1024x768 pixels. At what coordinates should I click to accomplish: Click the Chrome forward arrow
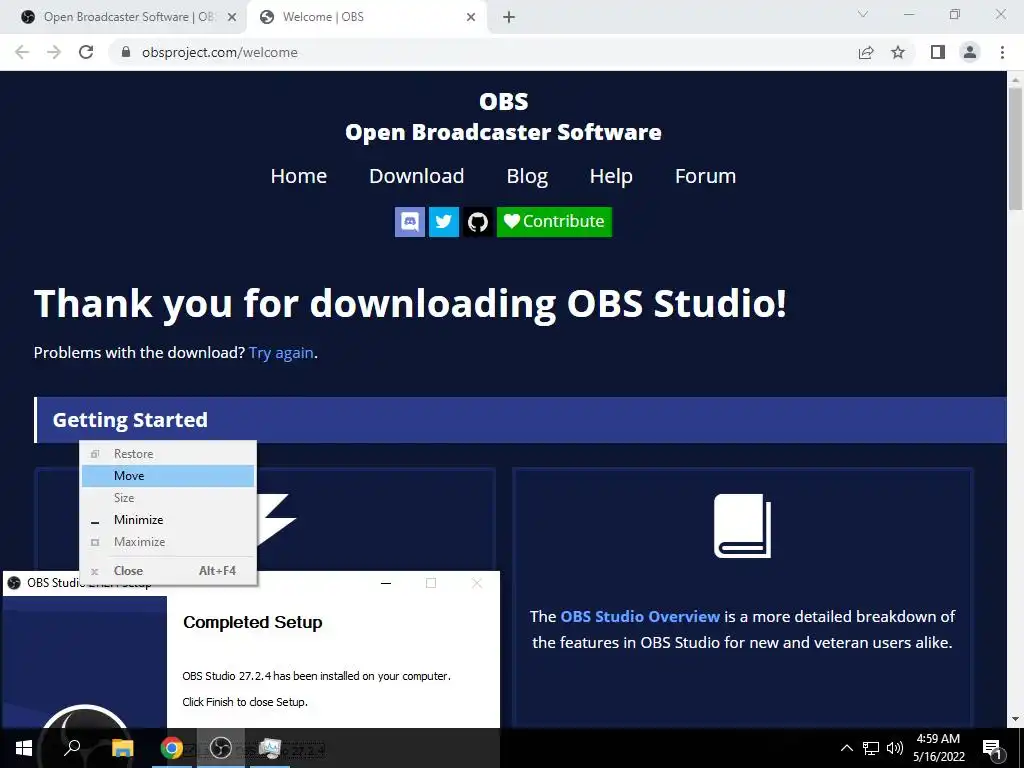point(54,52)
